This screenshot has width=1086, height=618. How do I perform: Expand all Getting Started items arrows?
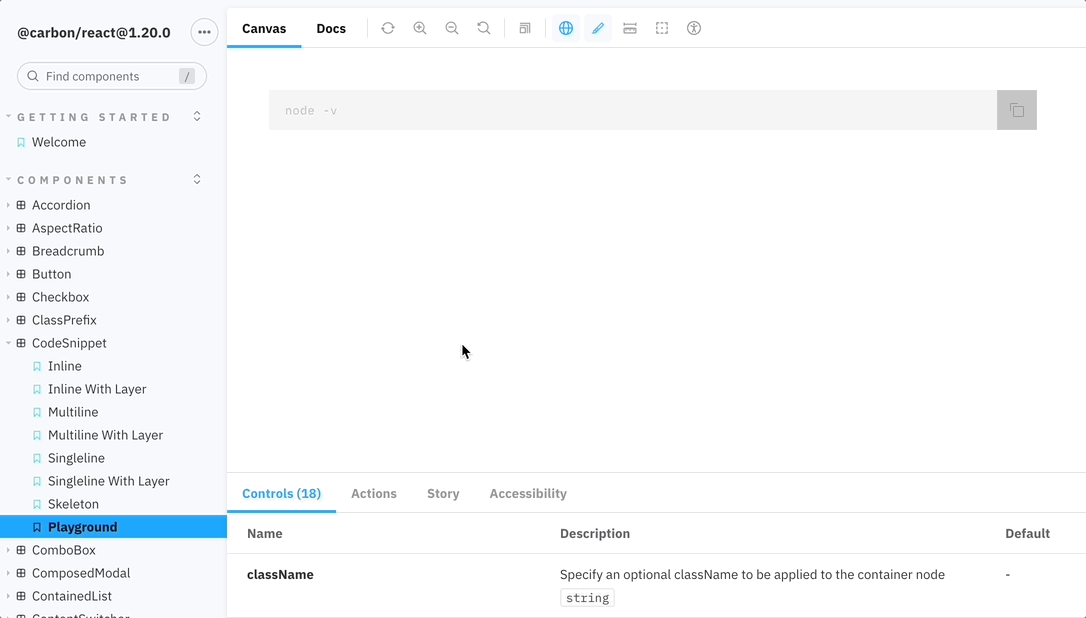(x=197, y=116)
